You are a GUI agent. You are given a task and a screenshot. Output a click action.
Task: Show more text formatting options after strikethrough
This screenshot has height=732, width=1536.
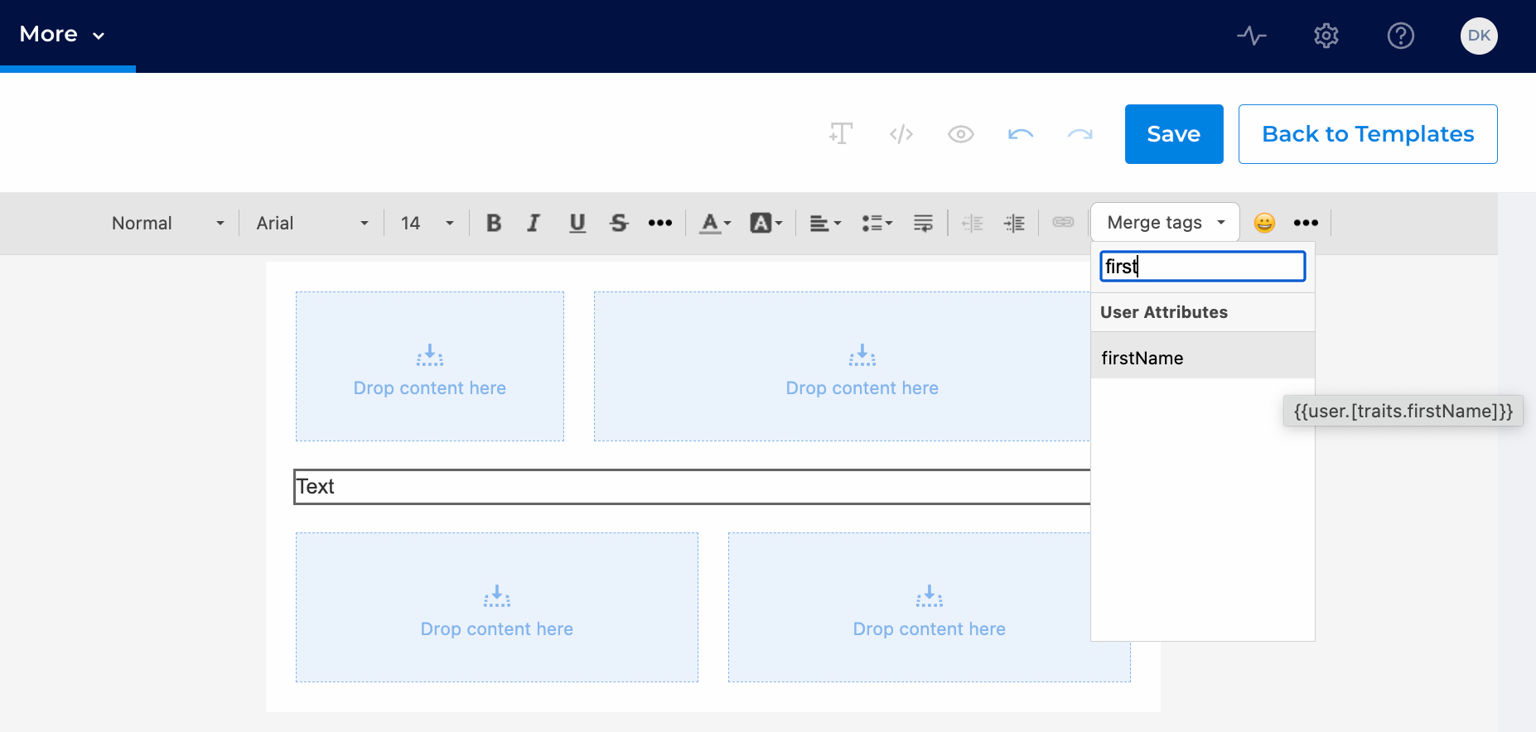(x=660, y=223)
